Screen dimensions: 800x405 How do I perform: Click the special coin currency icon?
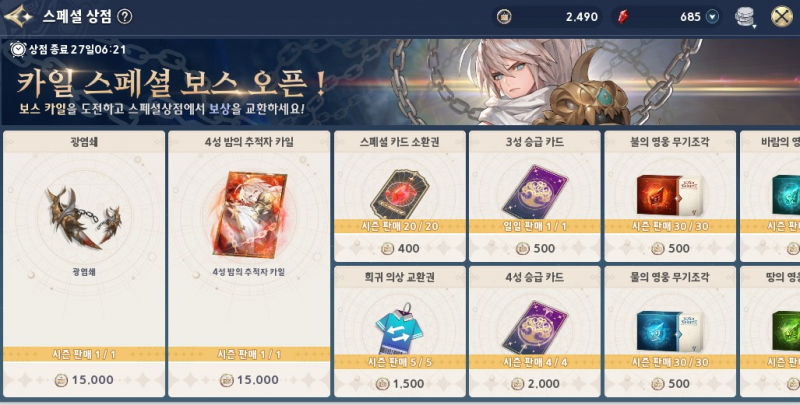(504, 17)
